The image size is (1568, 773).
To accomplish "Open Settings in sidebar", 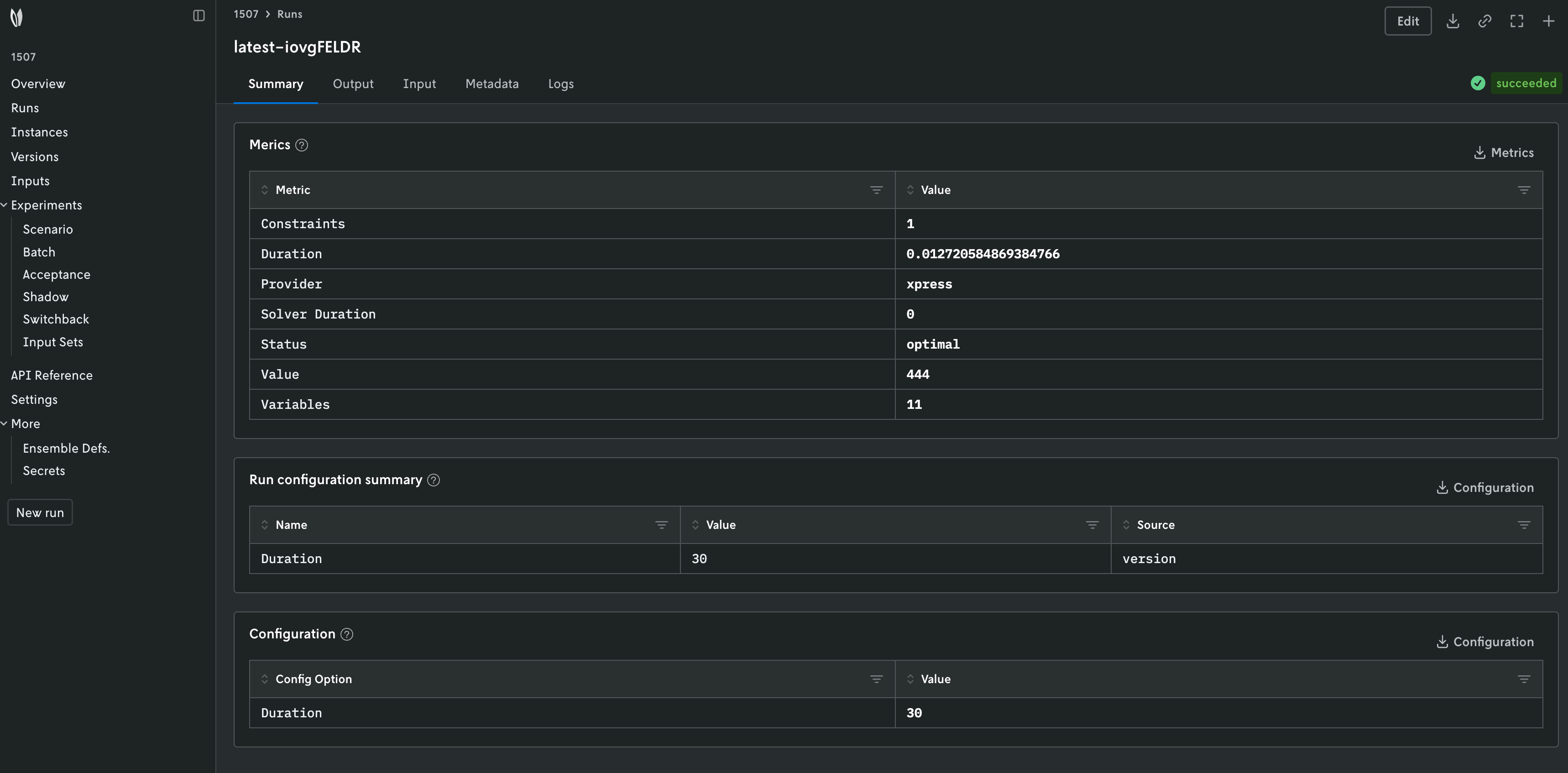I will pyautogui.click(x=34, y=400).
